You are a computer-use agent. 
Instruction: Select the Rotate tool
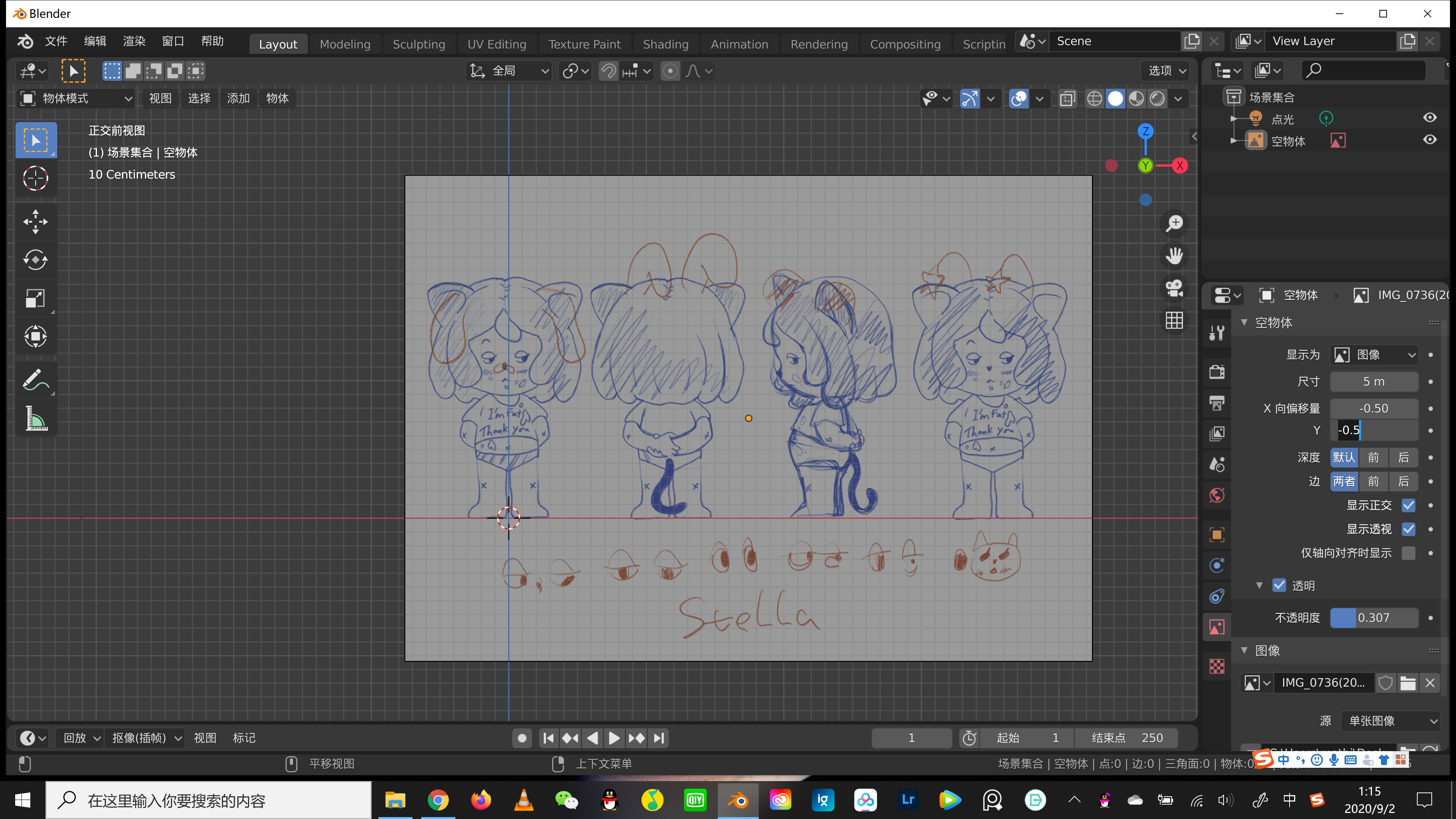click(x=35, y=260)
